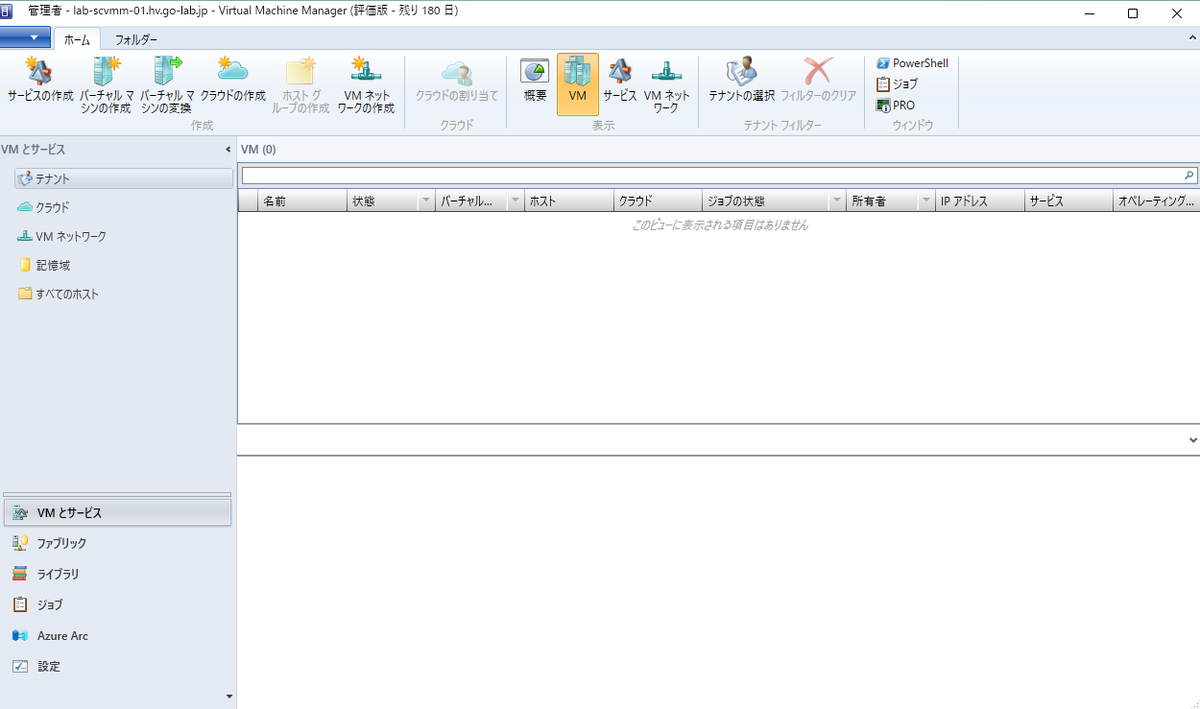
Task: Open the PowerShell window
Action: [x=911, y=63]
